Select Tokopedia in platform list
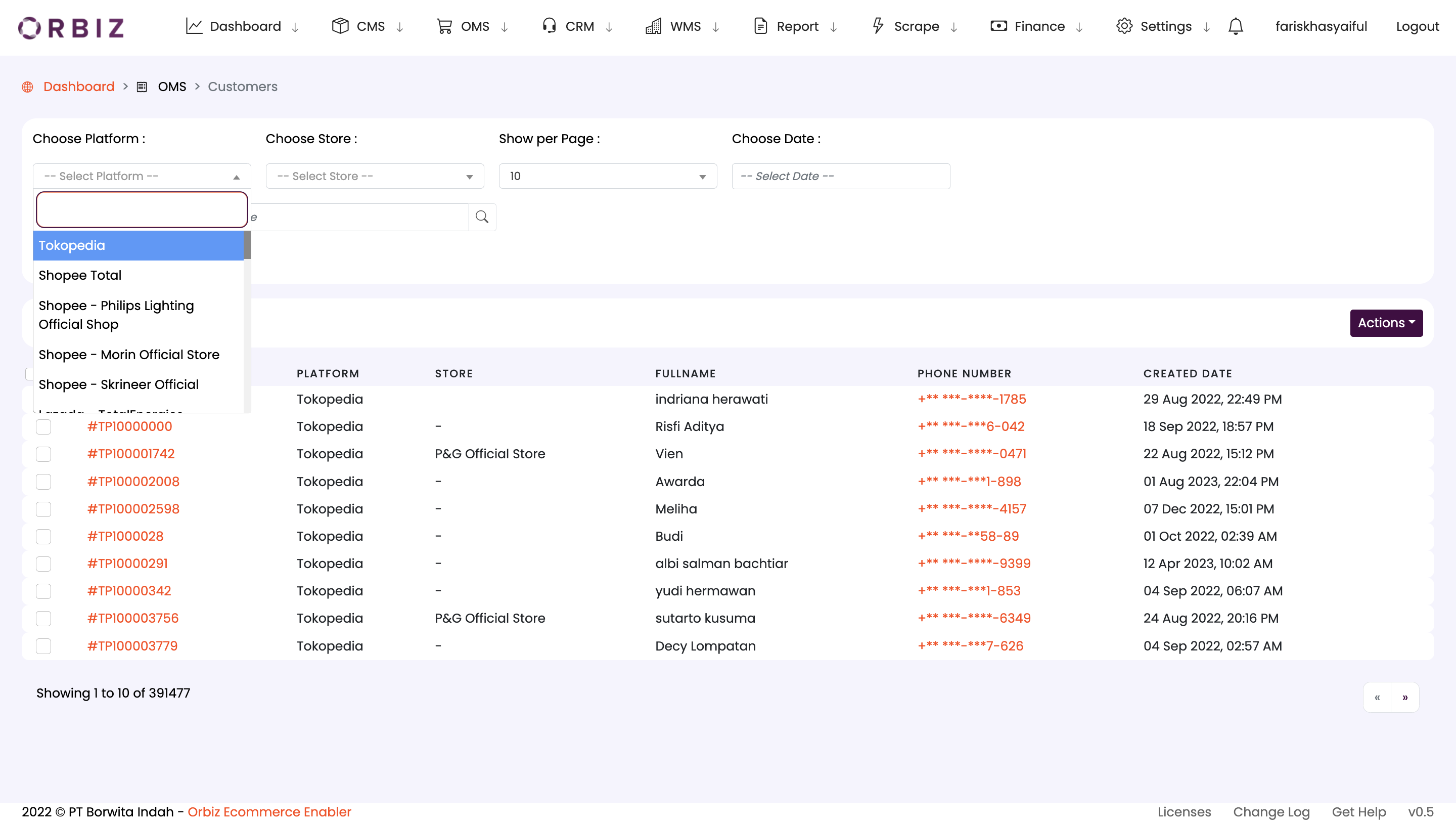 139,245
